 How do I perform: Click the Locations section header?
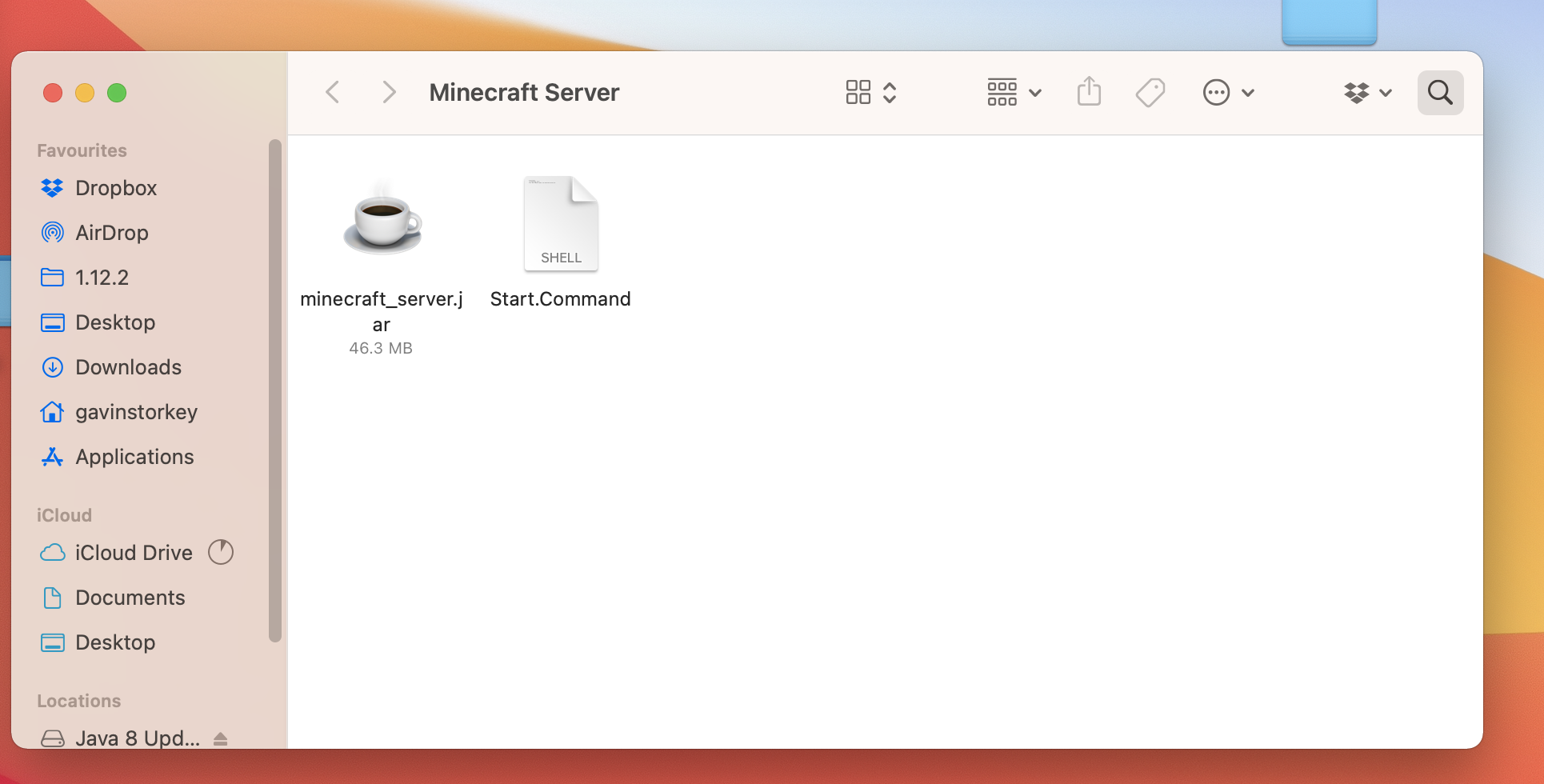(78, 701)
